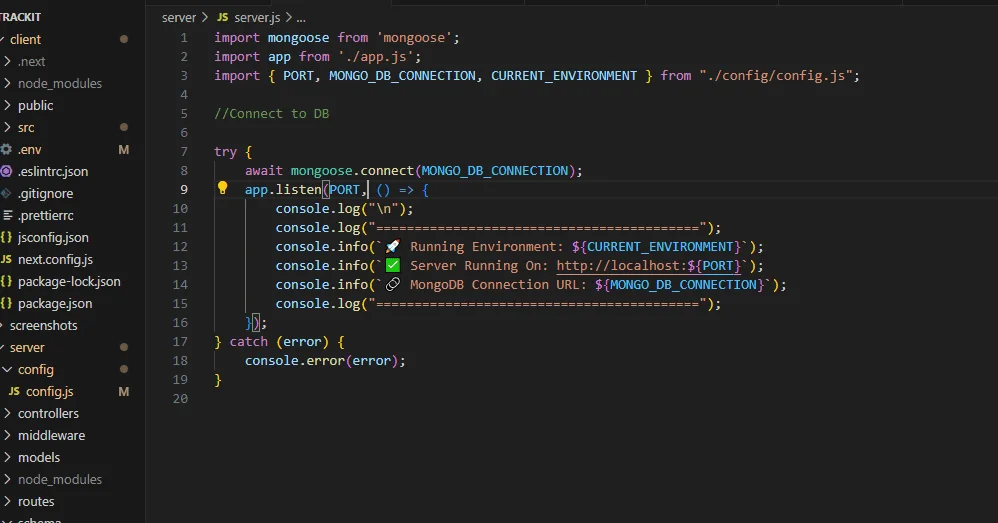The width and height of the screenshot is (998, 523).
Task: Collapse the client folder
Action: (x=25, y=39)
